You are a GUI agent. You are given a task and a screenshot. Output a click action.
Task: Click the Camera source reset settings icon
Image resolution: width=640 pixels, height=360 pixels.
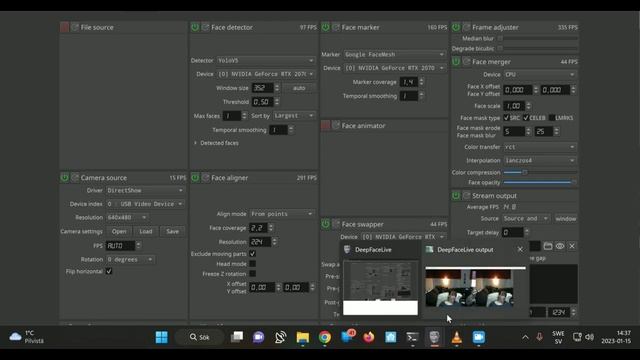(x=75, y=178)
